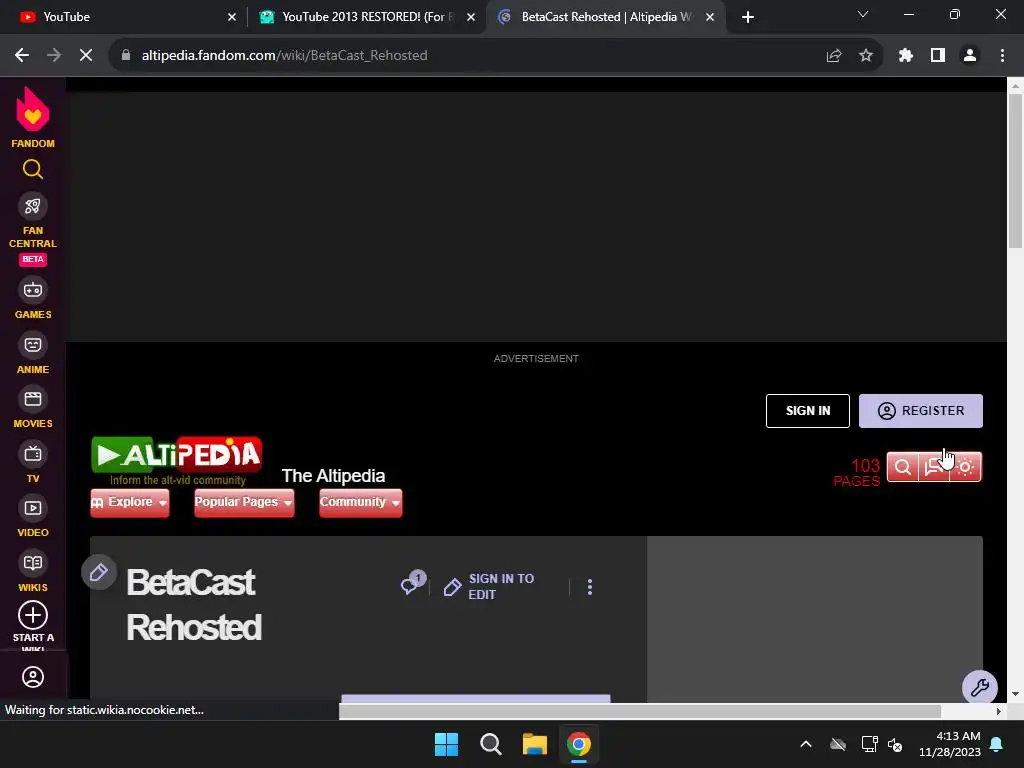The image size is (1024, 768).
Task: Expand the Explore dropdown menu
Action: point(130,502)
